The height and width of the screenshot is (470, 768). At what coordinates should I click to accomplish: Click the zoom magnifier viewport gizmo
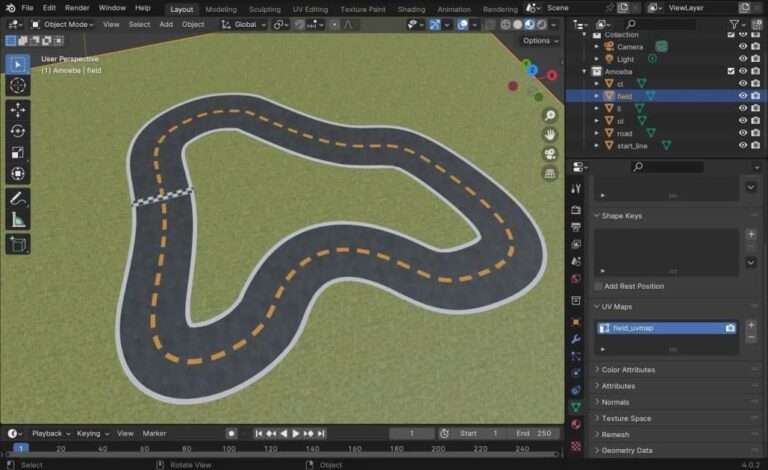tap(550, 115)
